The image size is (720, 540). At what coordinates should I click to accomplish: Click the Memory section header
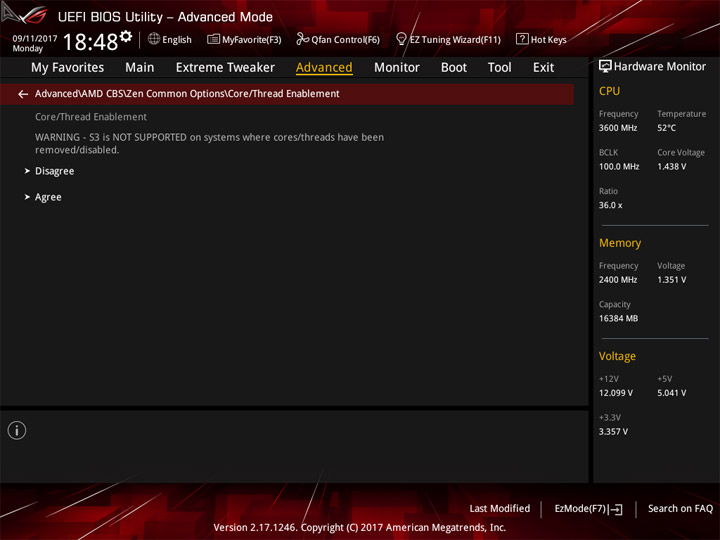tap(620, 243)
